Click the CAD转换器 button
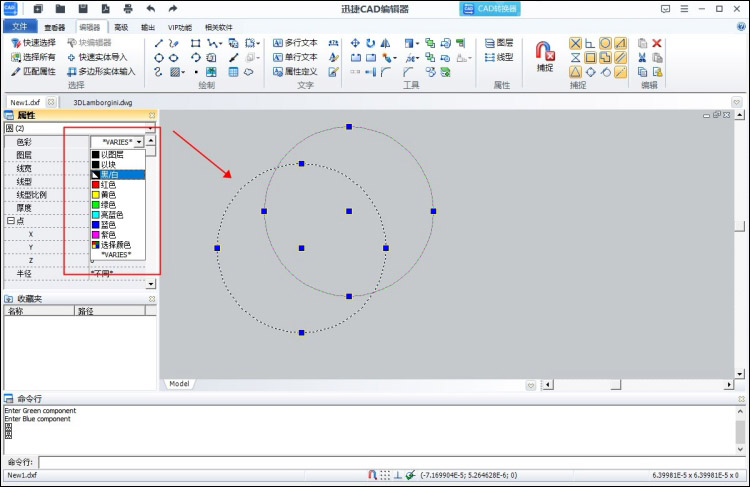 click(490, 9)
